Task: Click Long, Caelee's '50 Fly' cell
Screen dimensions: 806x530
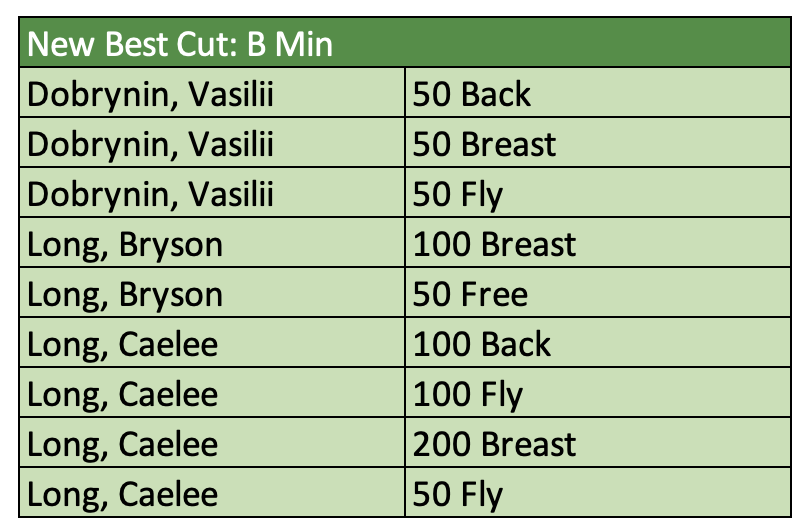Action: coord(459,494)
